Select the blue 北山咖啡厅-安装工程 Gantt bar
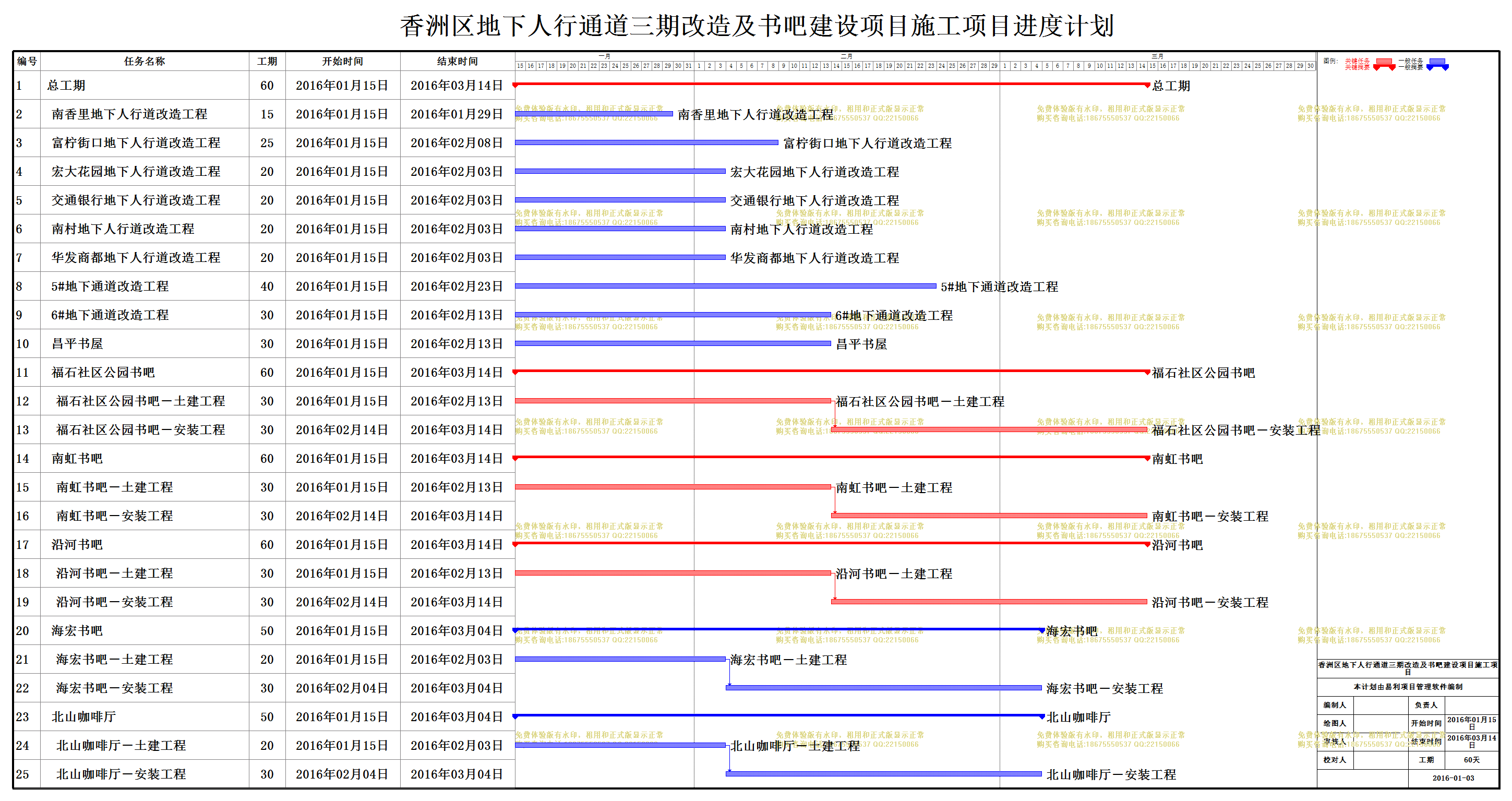This screenshot has width=1512, height=801. 883,774
